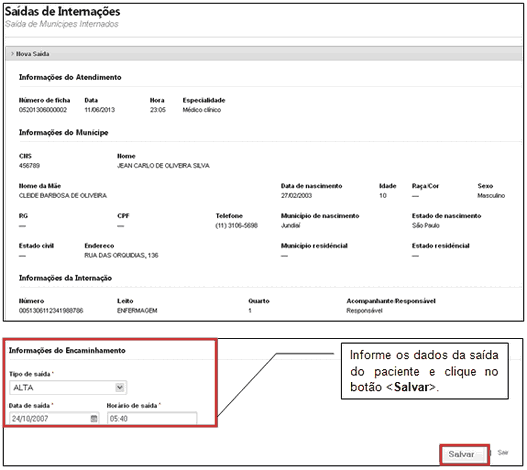Expand the Tipo de saída dropdown arrow
Image resolution: width=527 pixels, height=470 pixels.
120,387
